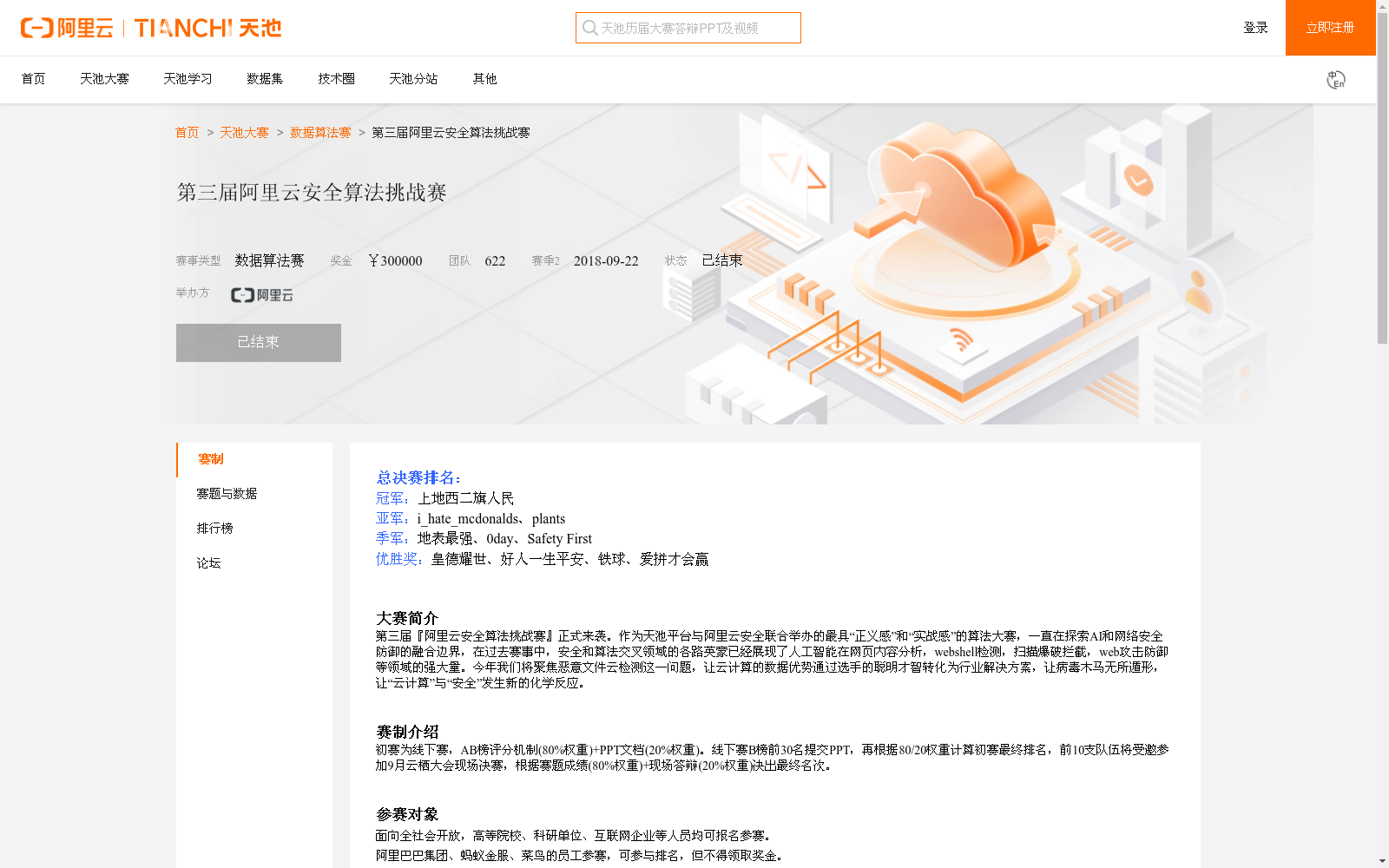Click the 赛制介绍 heading
1389x868 pixels.
407,733
